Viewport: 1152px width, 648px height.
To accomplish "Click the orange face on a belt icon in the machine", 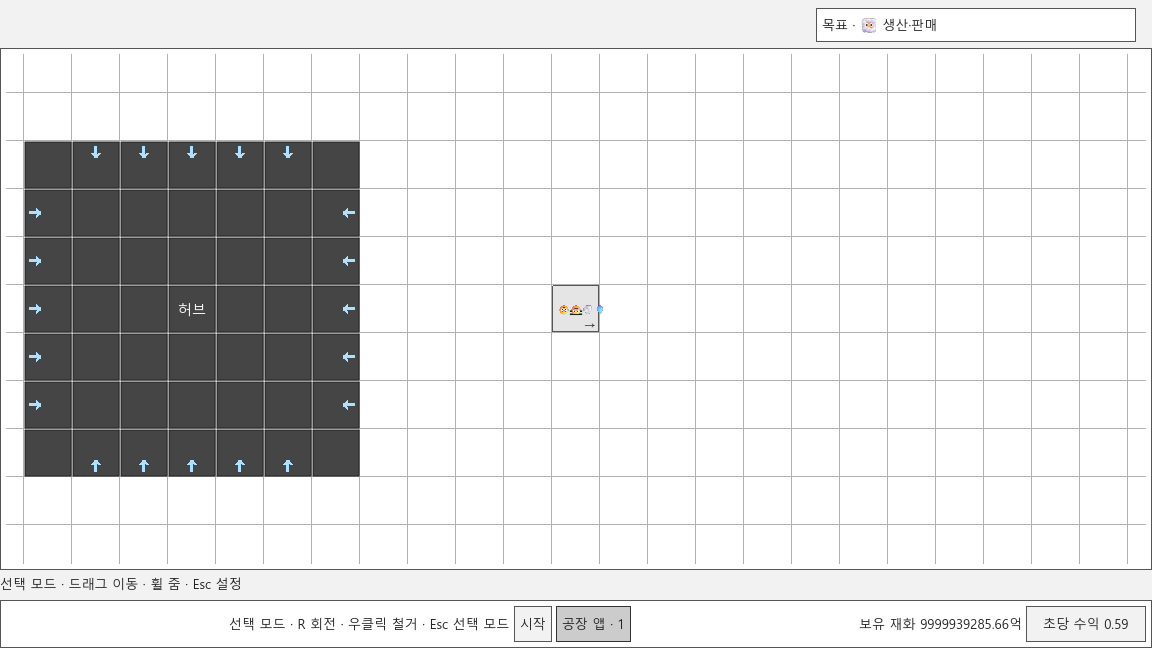I will pyautogui.click(x=576, y=310).
